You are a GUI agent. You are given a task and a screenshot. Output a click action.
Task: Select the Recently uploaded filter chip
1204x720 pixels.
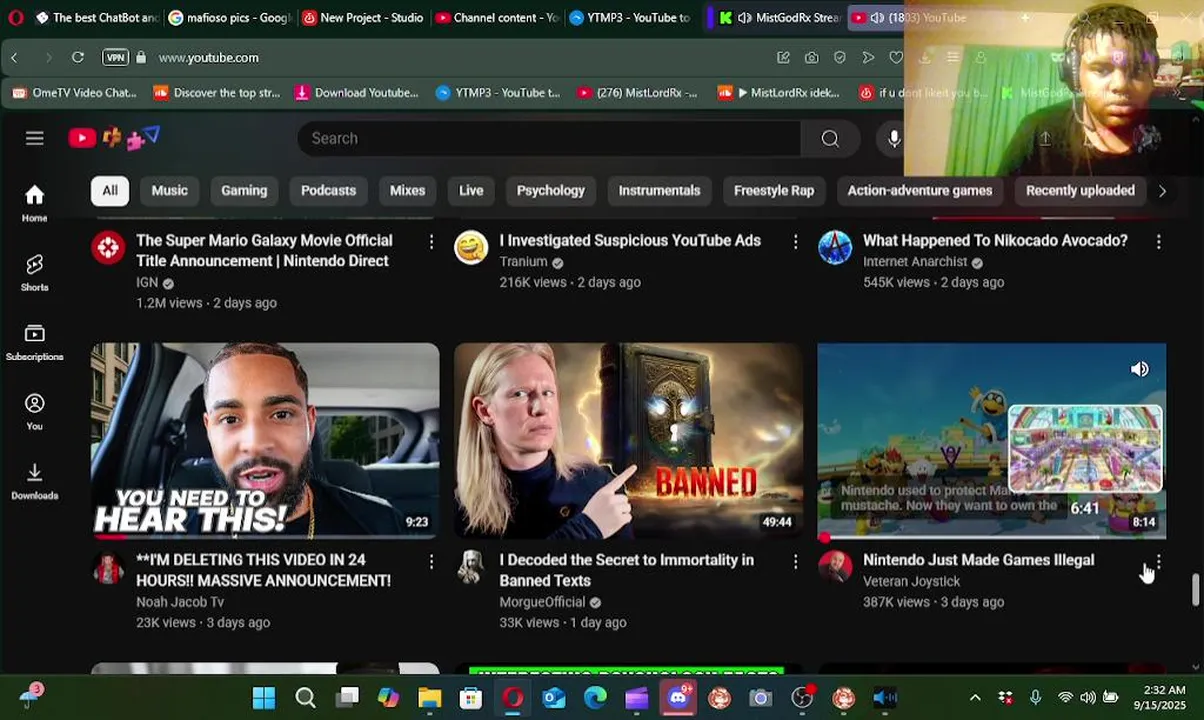(x=1080, y=190)
